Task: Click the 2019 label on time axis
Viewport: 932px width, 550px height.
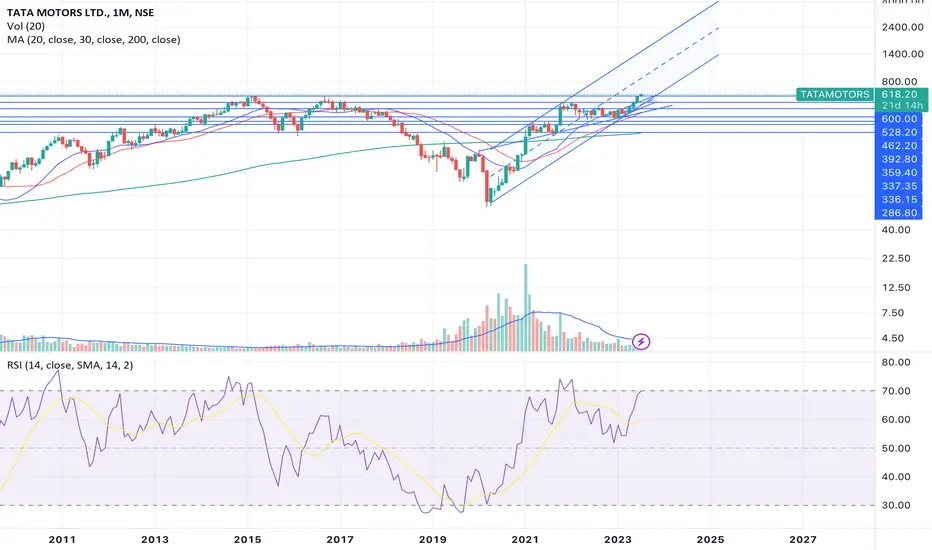Action: 432,540
